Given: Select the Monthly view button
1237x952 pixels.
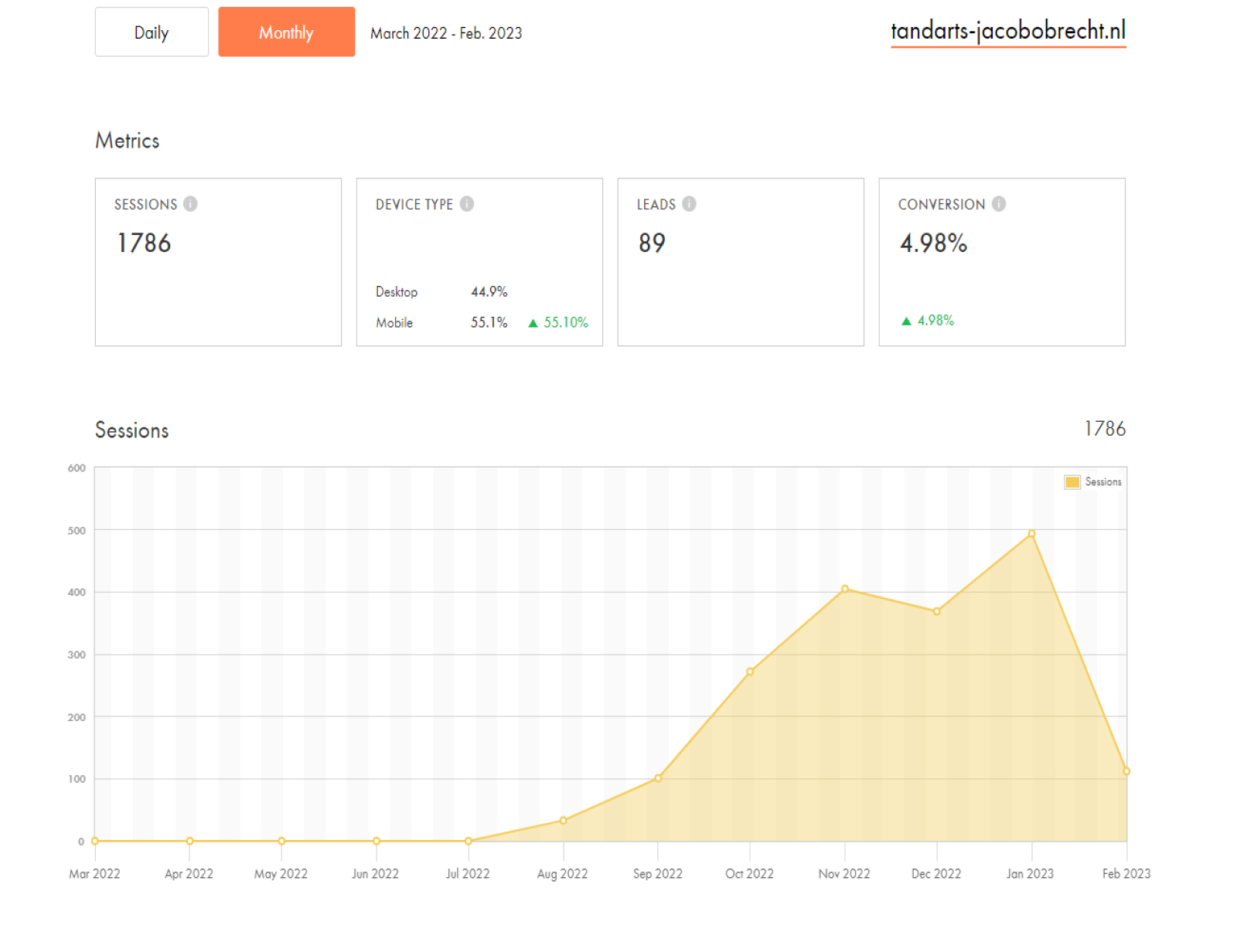Looking at the screenshot, I should [286, 32].
